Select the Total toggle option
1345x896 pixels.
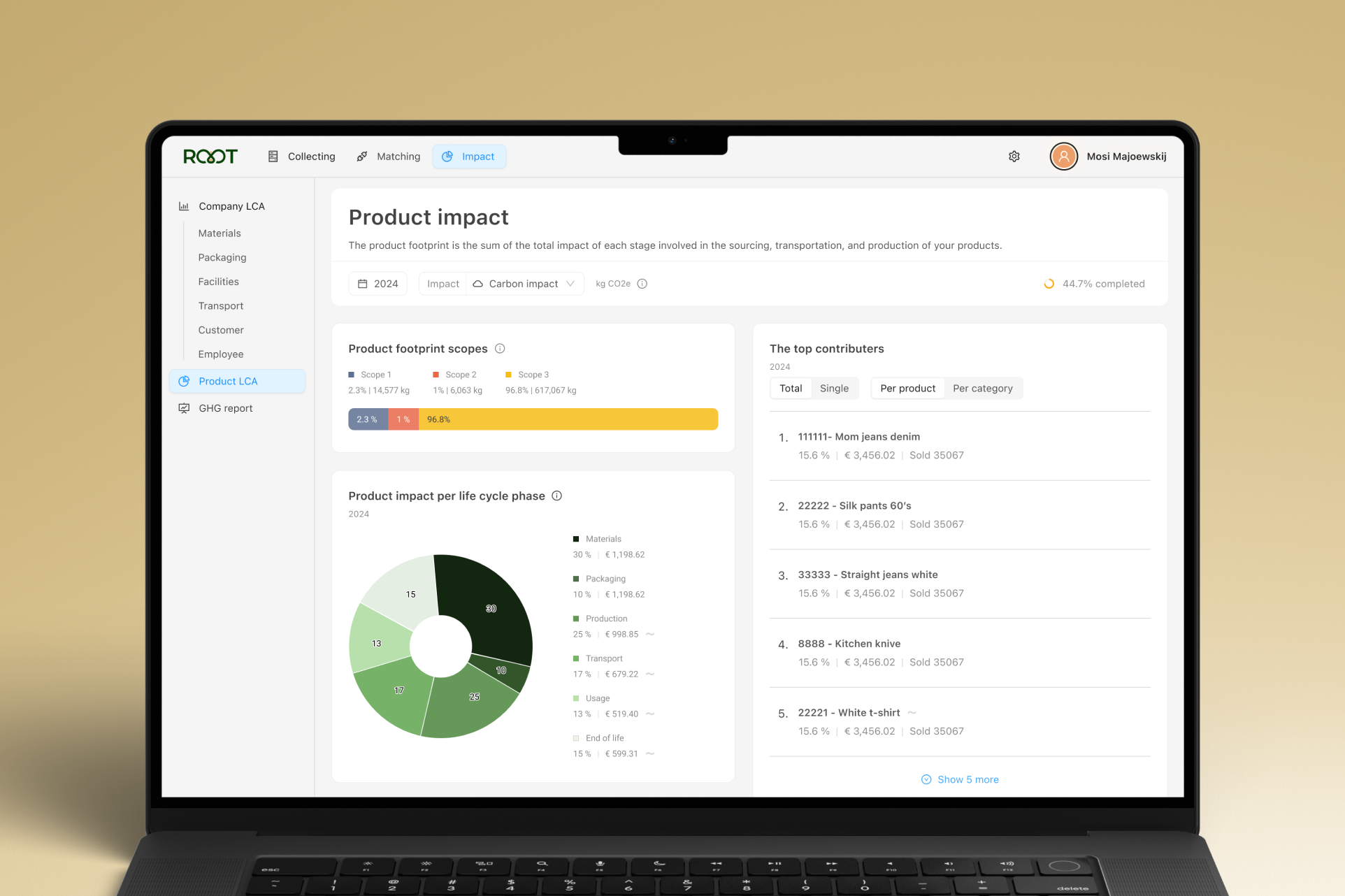point(791,389)
